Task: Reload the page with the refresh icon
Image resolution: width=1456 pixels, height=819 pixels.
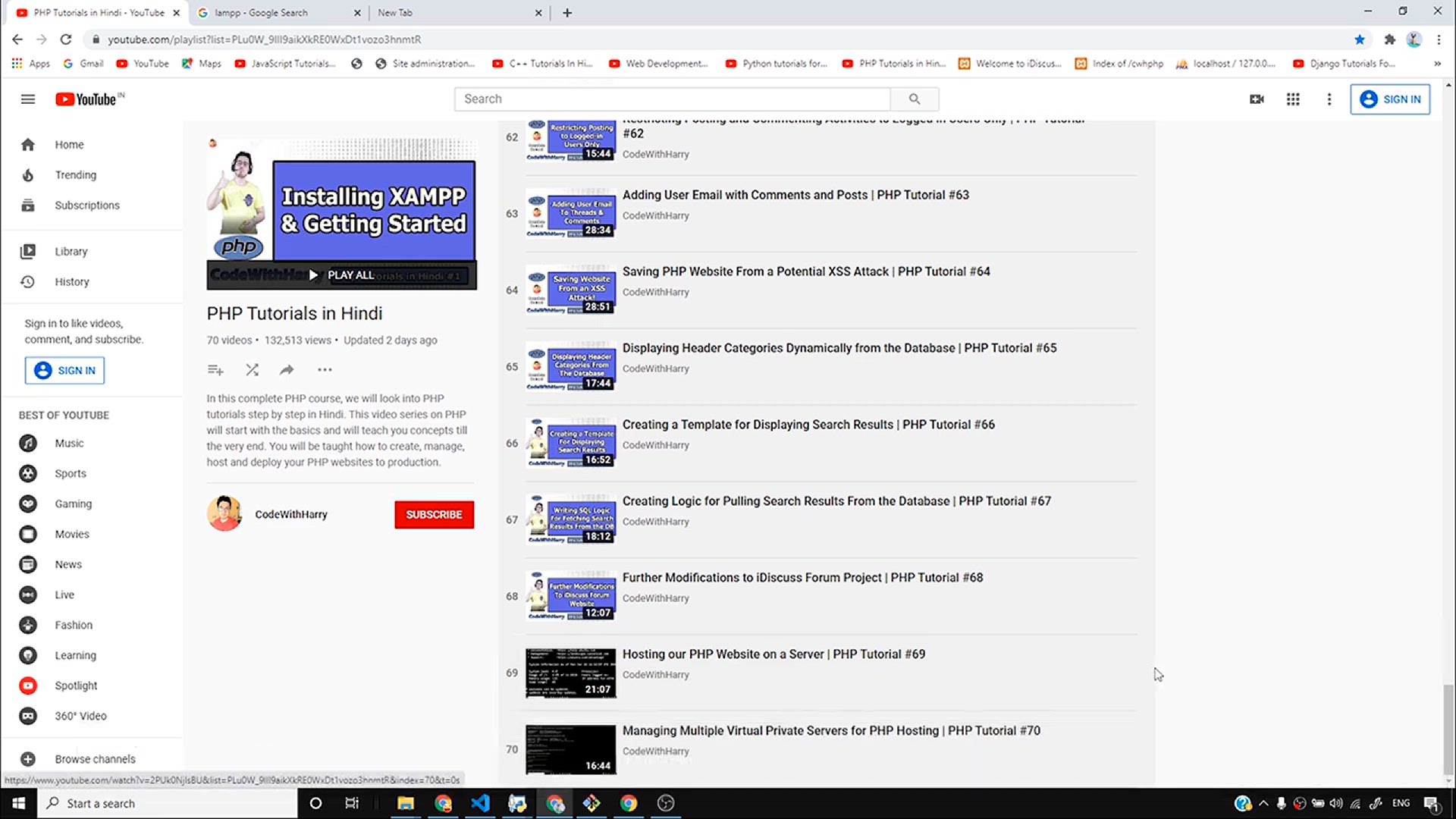Action: click(66, 39)
